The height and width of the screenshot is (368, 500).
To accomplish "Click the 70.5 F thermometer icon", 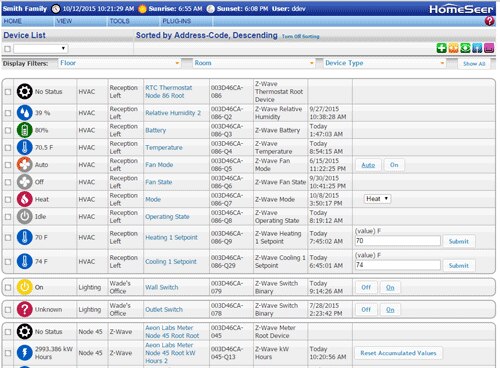I will point(25,147).
